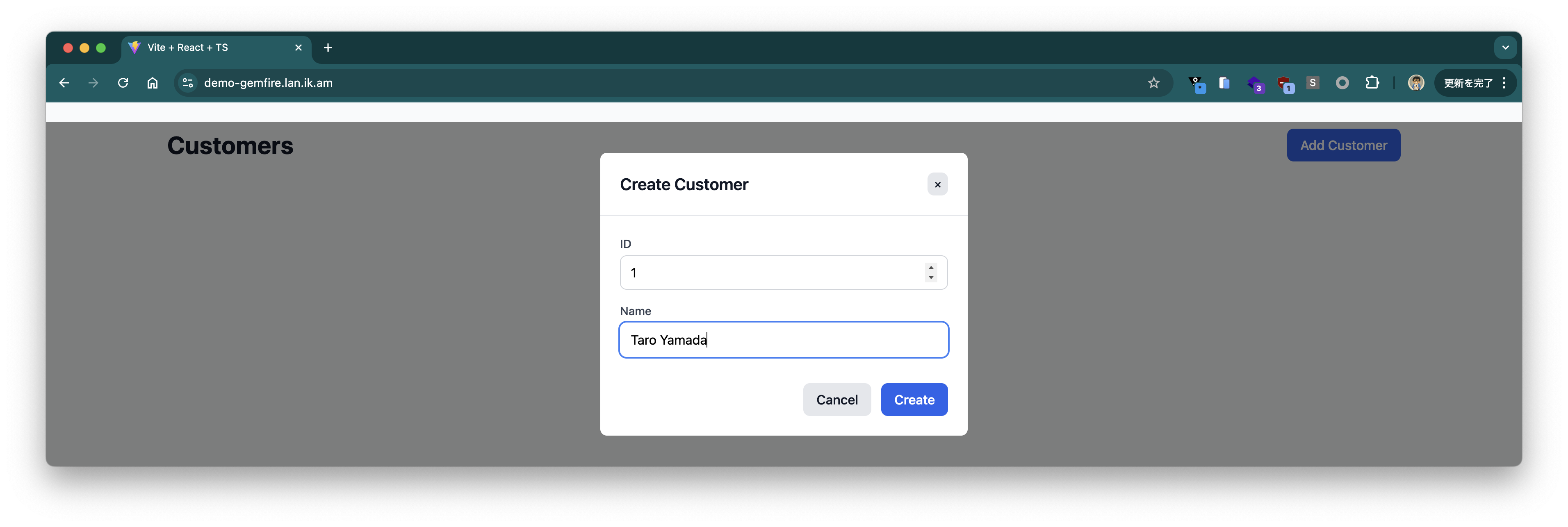
Task: Click the Cancel button
Action: point(836,400)
